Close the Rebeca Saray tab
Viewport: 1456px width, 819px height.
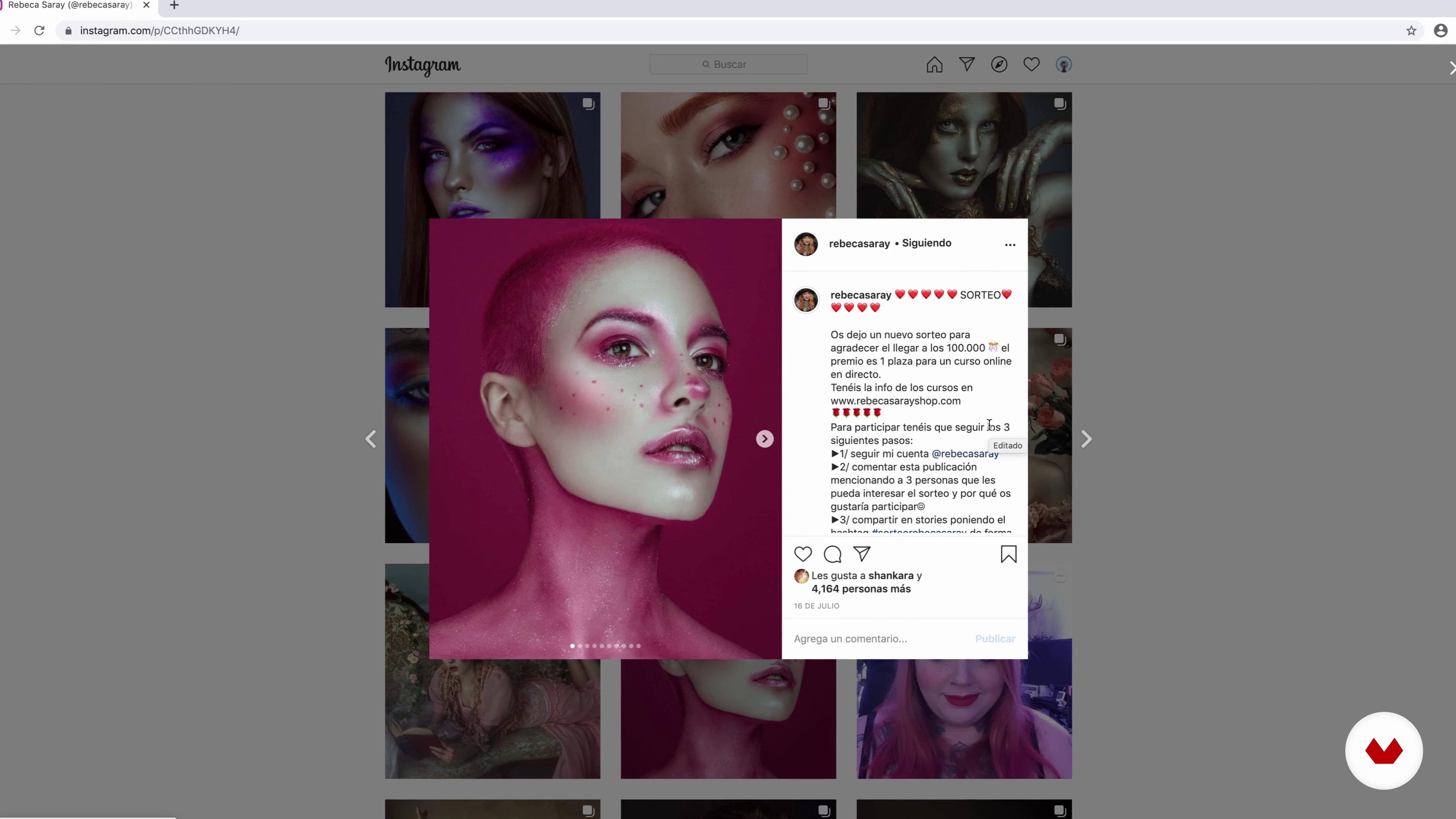pos(146,5)
